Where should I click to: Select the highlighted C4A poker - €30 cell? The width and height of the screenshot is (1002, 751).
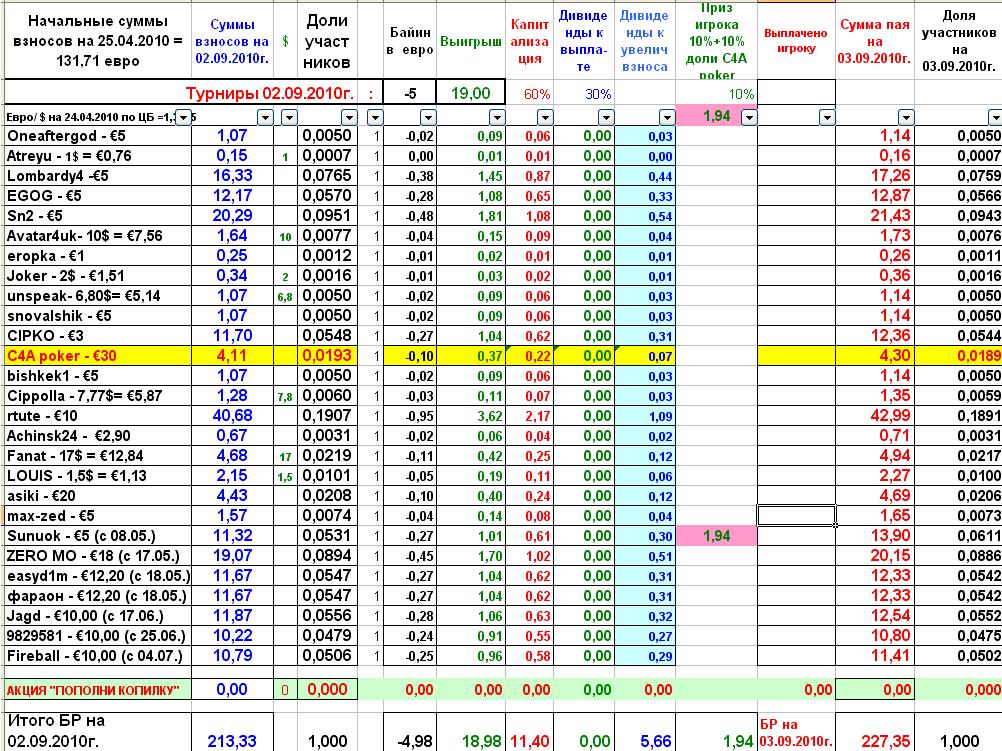[98, 356]
